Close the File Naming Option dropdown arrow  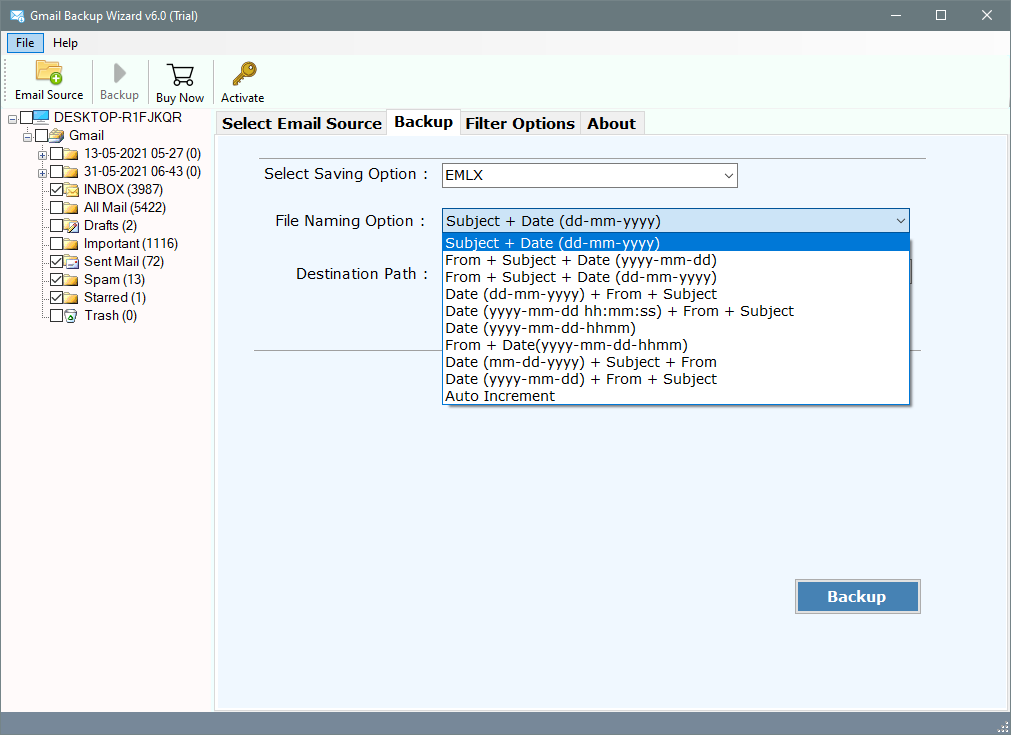coord(900,221)
